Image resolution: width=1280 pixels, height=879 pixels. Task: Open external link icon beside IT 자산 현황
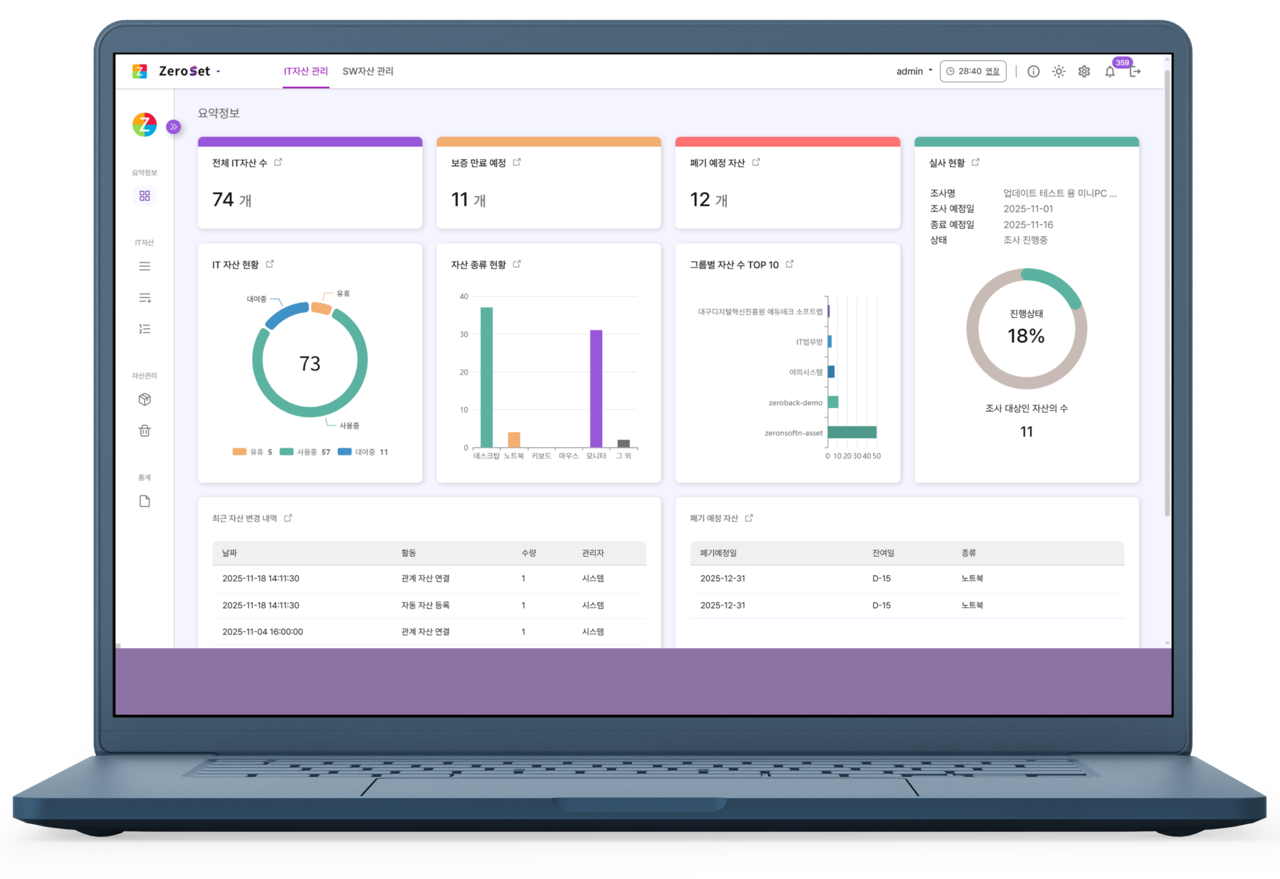coord(270,264)
